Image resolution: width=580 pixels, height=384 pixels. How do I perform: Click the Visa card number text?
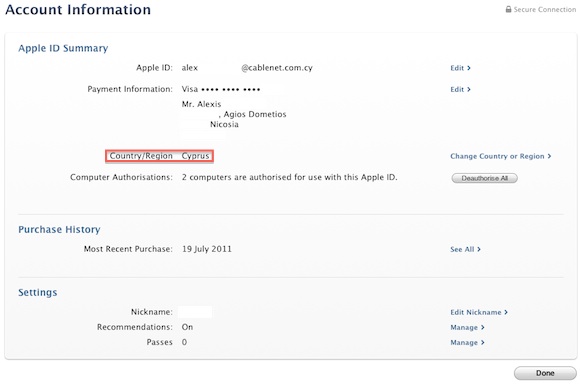click(221, 89)
